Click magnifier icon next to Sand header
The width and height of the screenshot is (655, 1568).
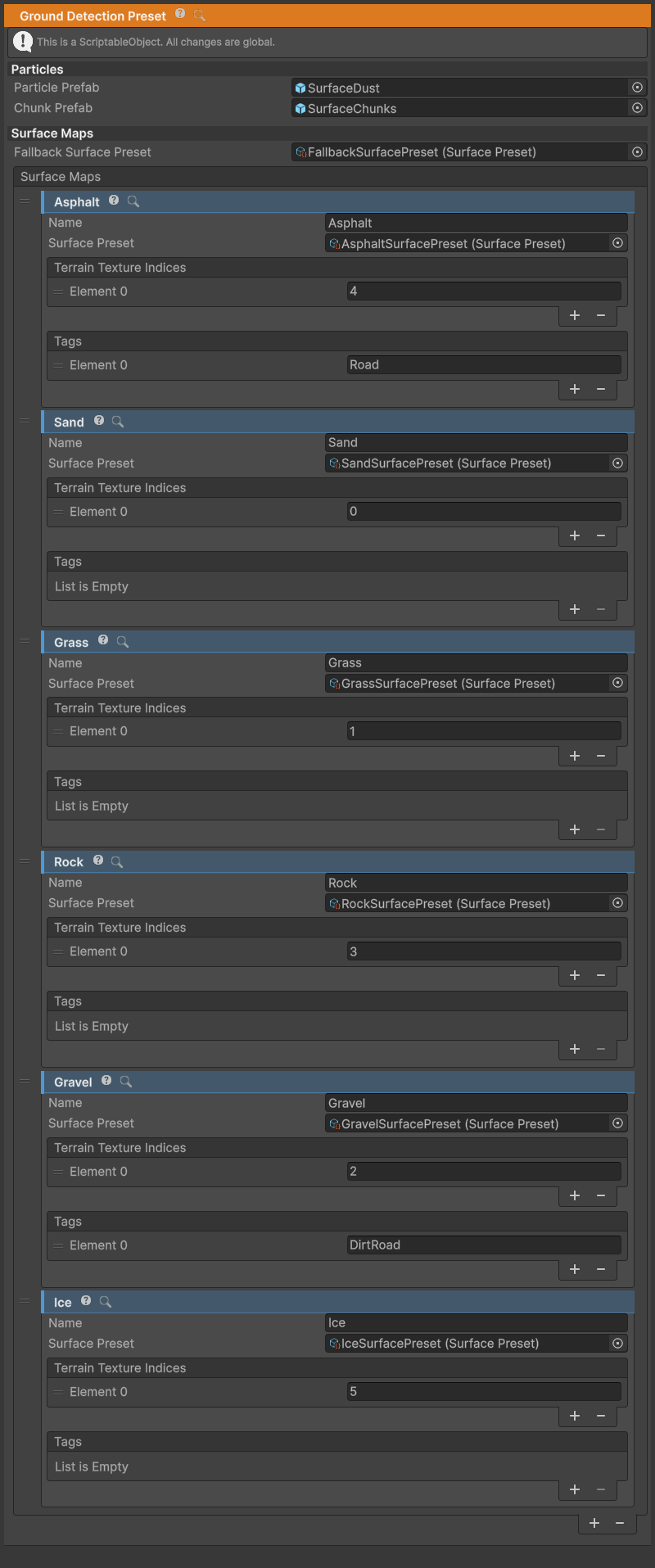118,422
